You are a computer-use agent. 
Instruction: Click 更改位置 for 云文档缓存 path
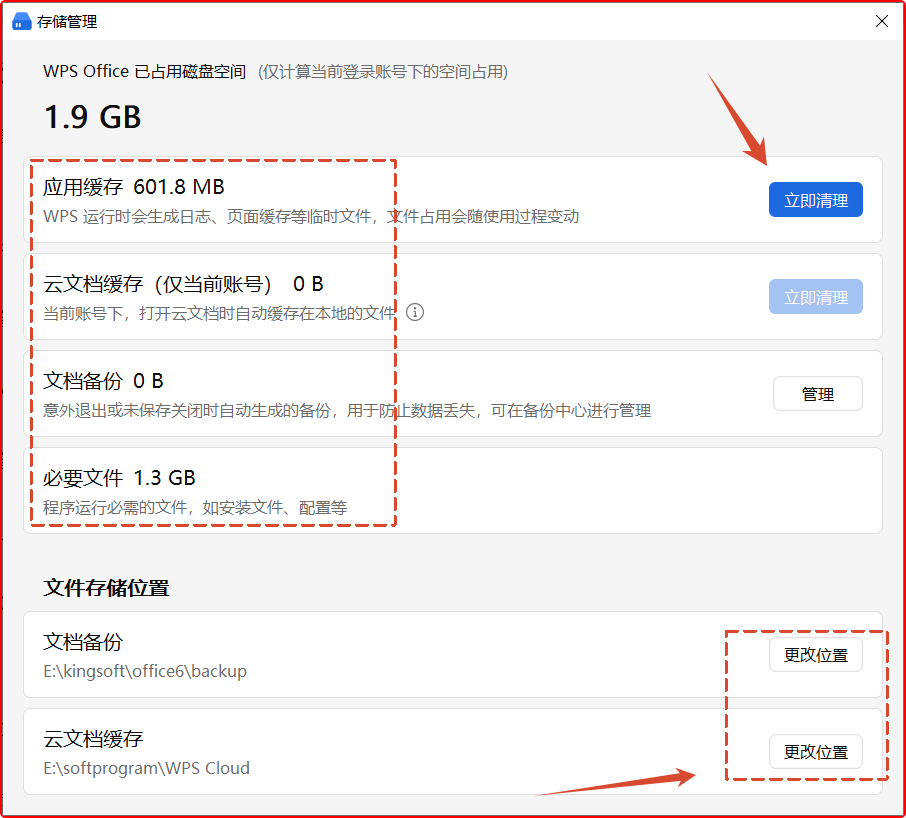click(x=815, y=752)
